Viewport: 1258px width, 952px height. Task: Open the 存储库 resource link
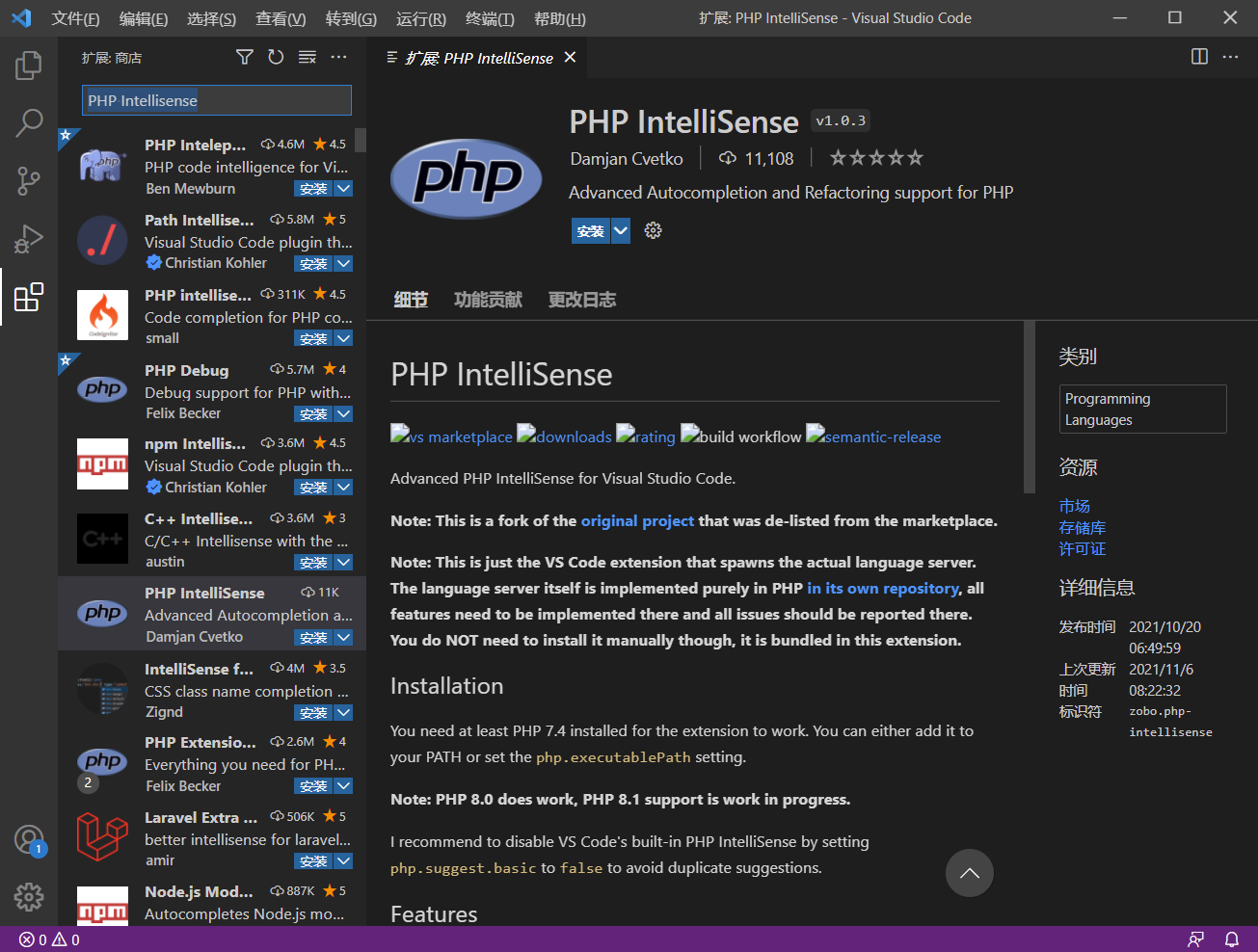(x=1083, y=527)
